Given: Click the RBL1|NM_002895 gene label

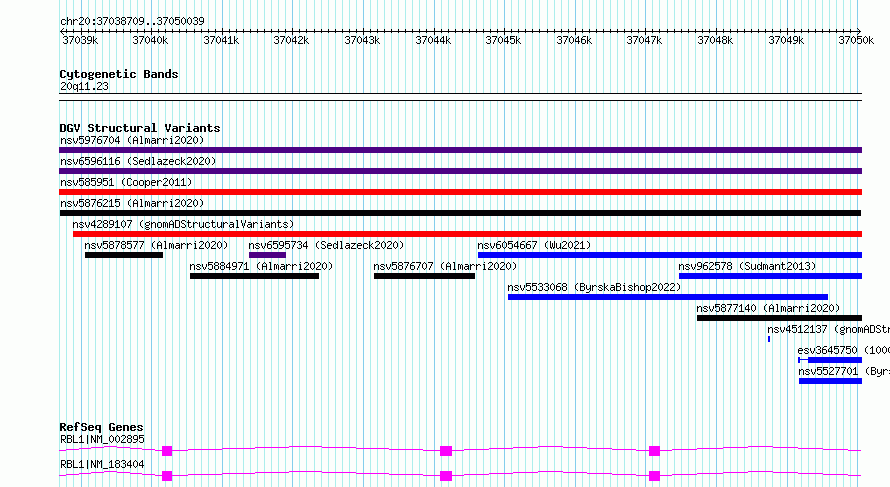Looking at the screenshot, I should 102,439.
